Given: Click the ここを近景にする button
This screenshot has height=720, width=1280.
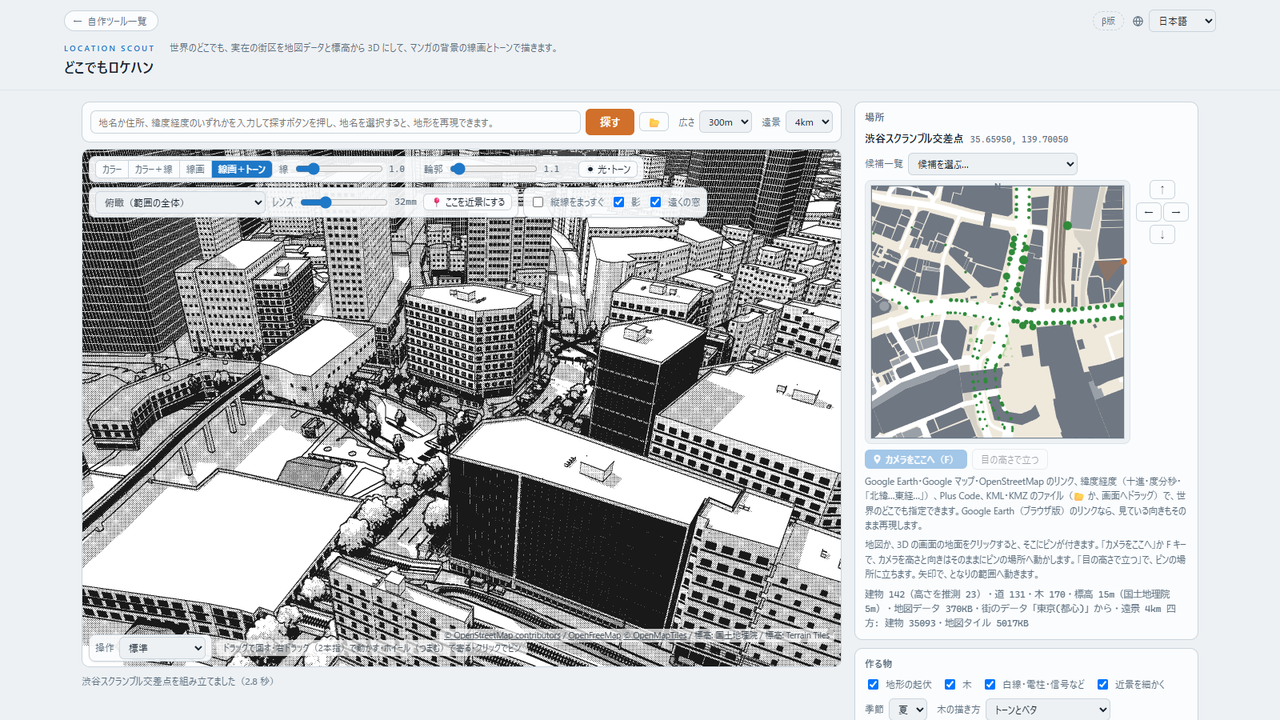Looking at the screenshot, I should pyautogui.click(x=468, y=202).
